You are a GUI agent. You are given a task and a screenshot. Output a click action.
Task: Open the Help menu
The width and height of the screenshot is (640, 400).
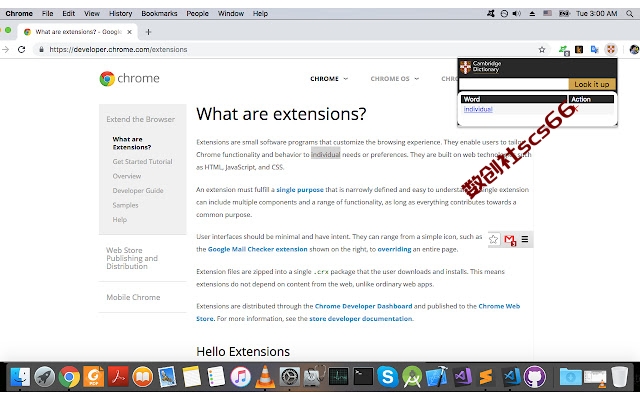click(260, 13)
